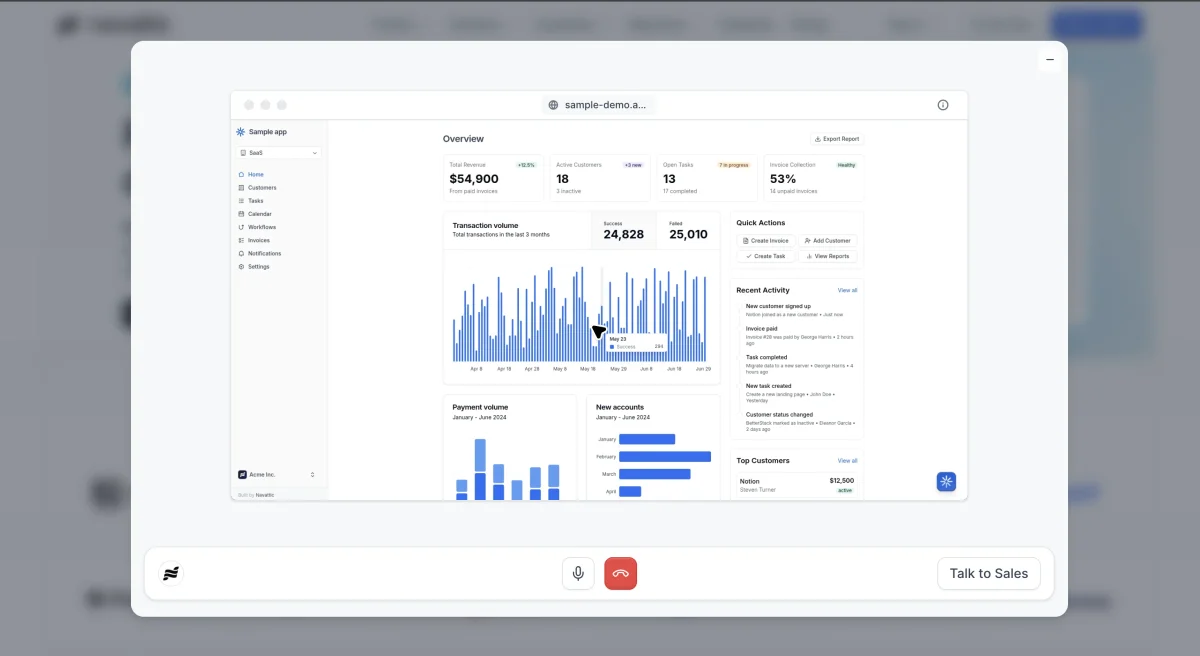Click the Settings gear icon
This screenshot has width=1200, height=656.
(241, 266)
